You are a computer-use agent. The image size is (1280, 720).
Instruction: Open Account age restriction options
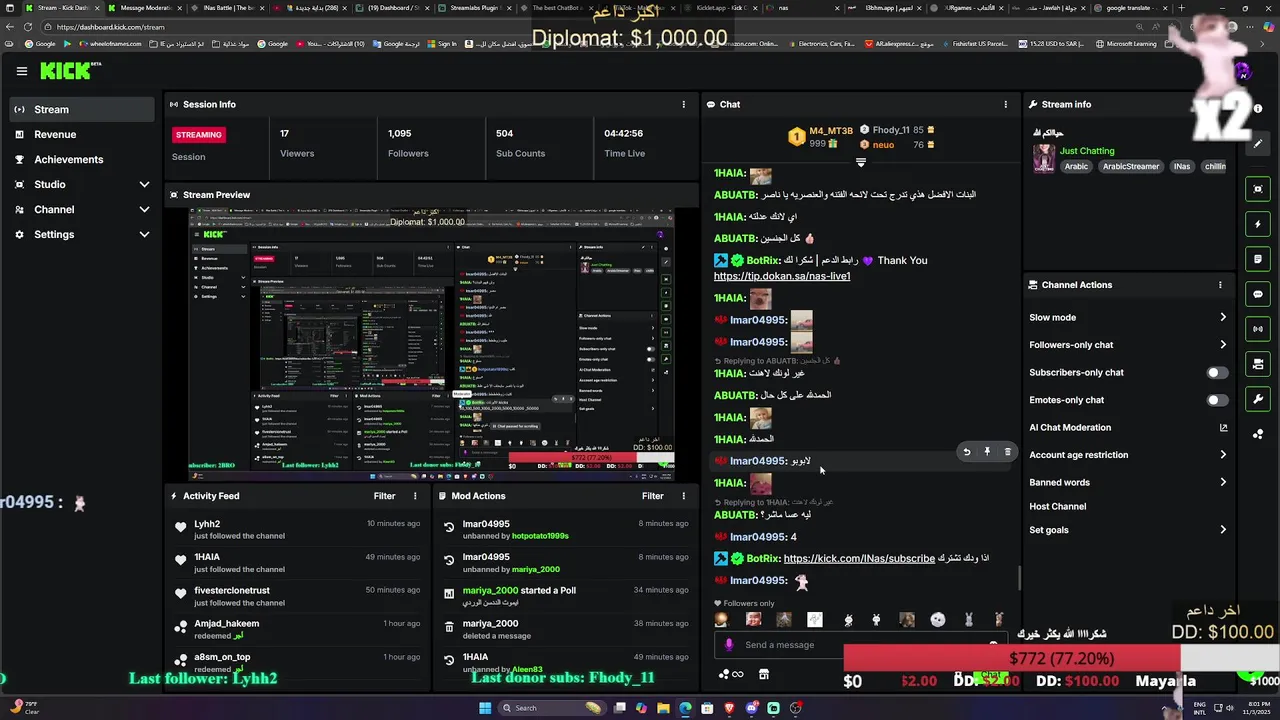click(1128, 455)
